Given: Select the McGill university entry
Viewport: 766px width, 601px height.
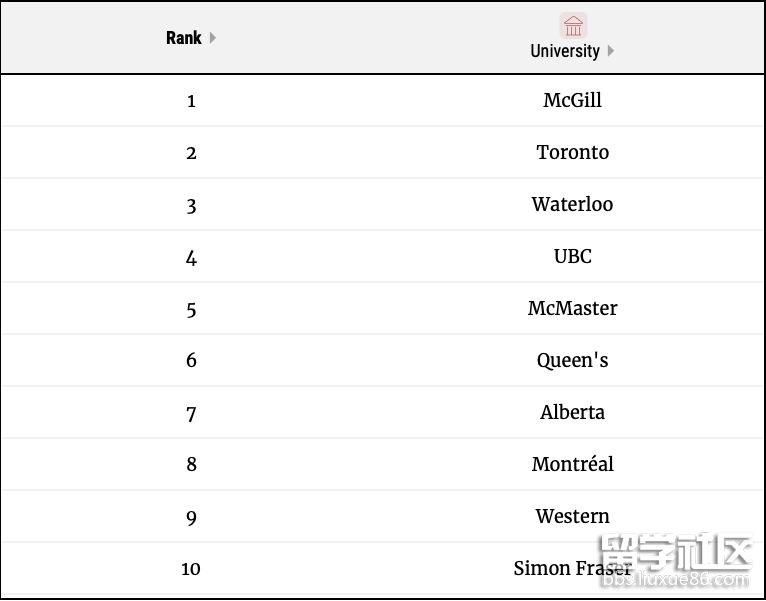Looking at the screenshot, I should coord(573,100).
